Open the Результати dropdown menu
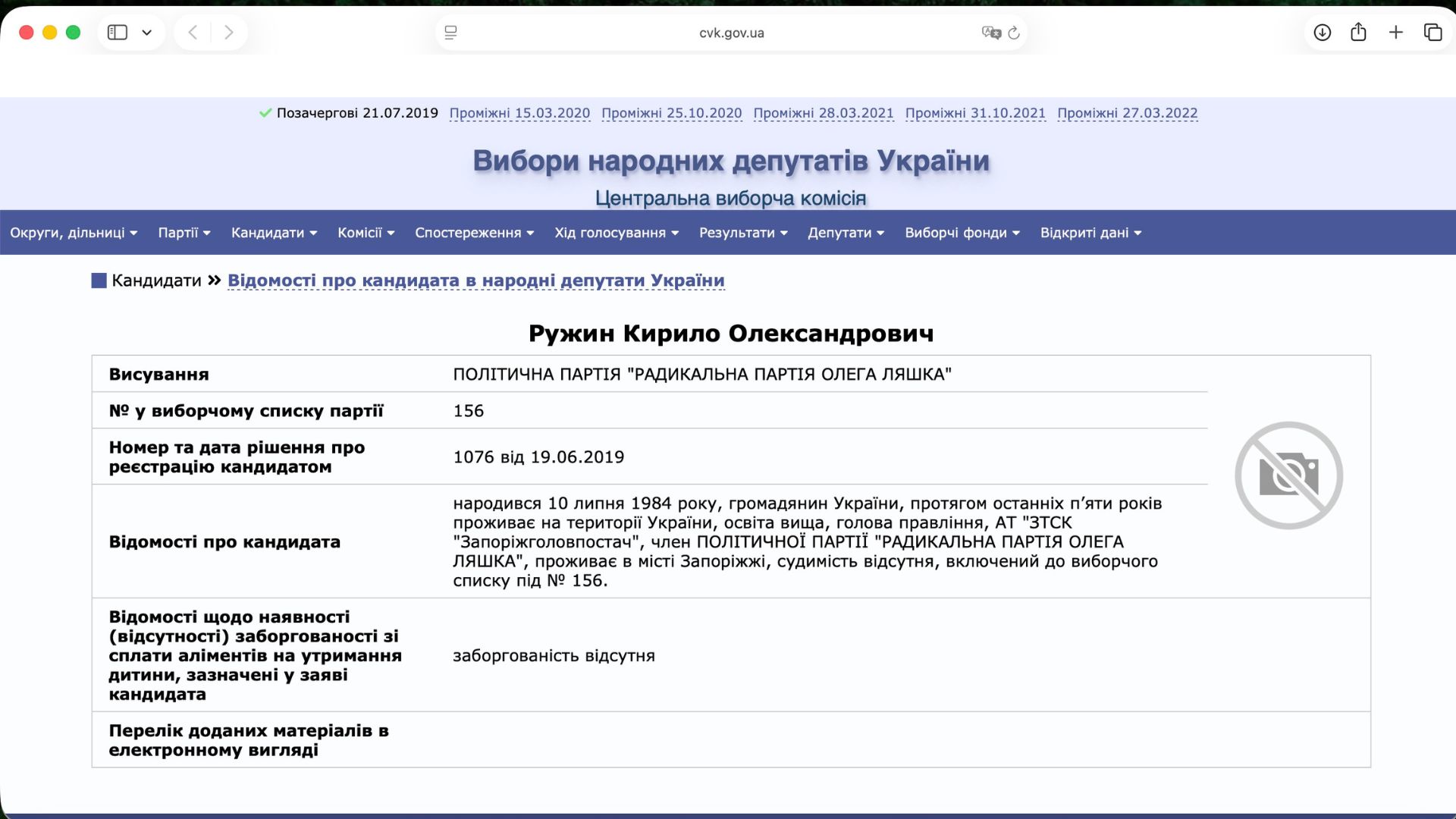Screen dimensions: 1456x819 [742, 233]
